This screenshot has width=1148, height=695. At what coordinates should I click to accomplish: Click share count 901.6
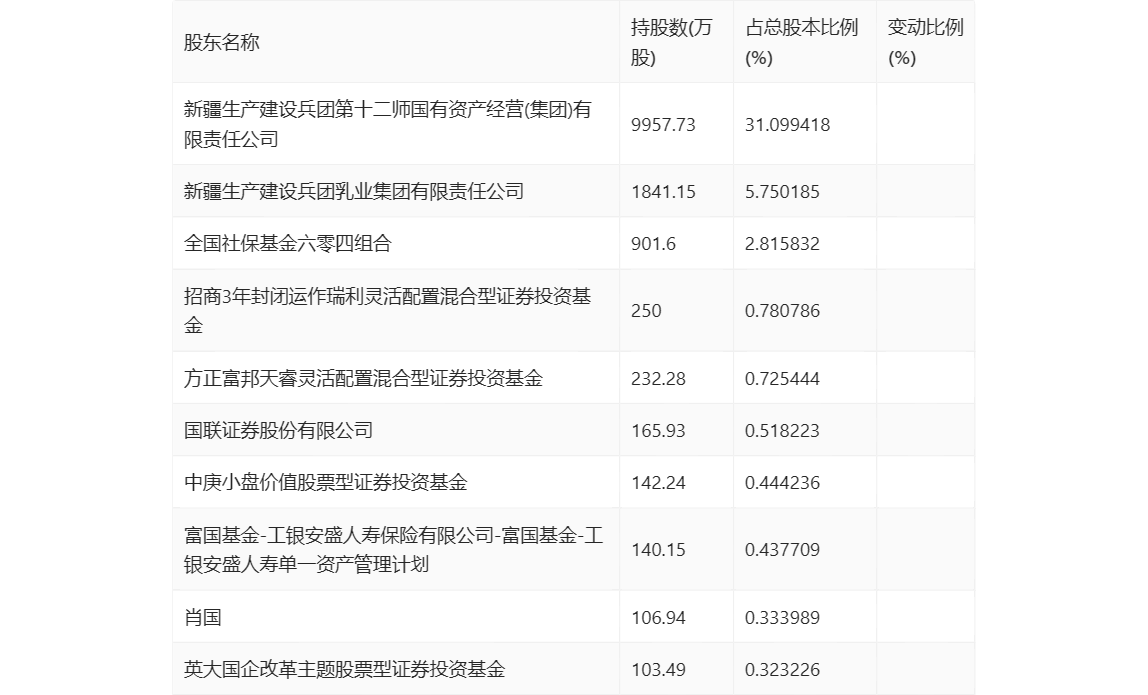coord(653,244)
